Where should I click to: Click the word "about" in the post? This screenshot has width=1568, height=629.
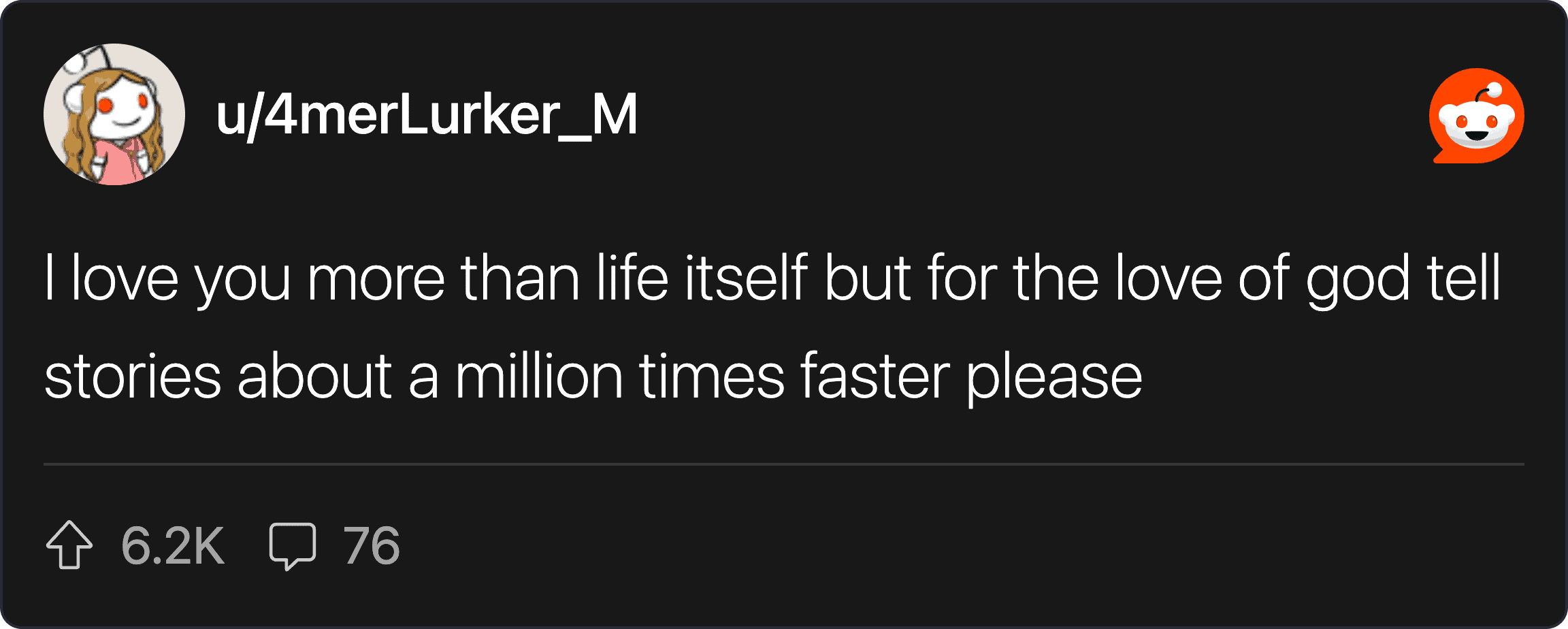pos(314,377)
